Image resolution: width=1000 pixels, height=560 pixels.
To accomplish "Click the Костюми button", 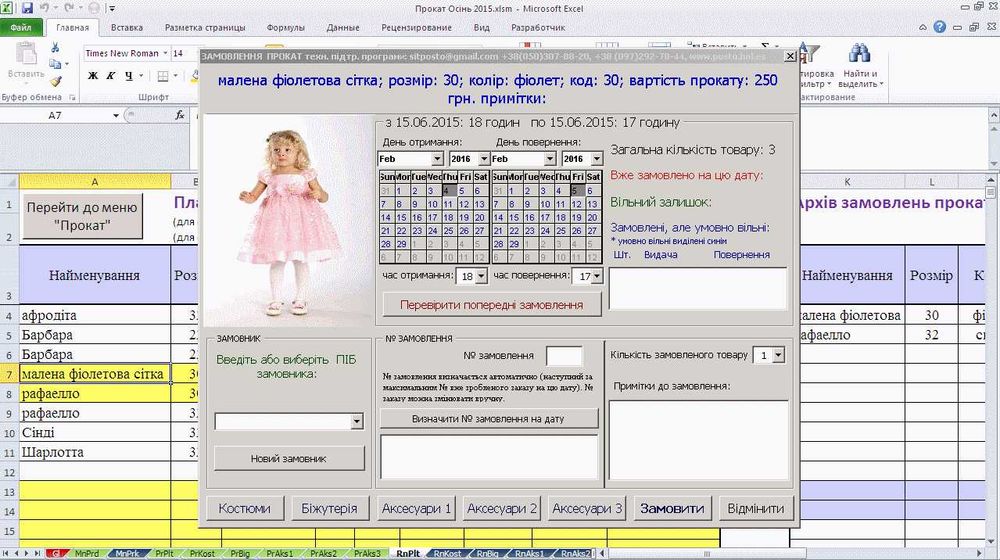I will click(244, 508).
